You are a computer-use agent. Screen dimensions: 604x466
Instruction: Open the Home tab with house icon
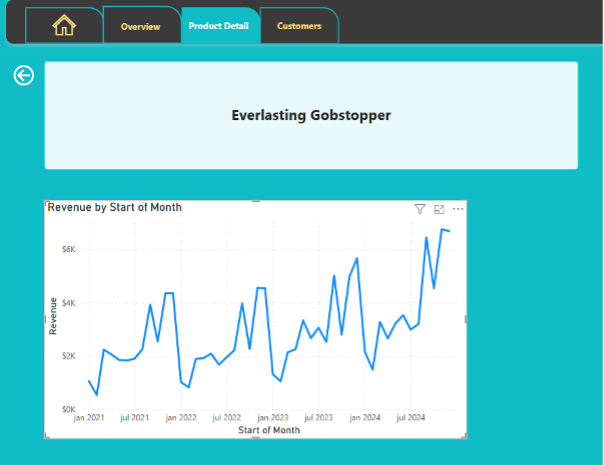[64, 25]
